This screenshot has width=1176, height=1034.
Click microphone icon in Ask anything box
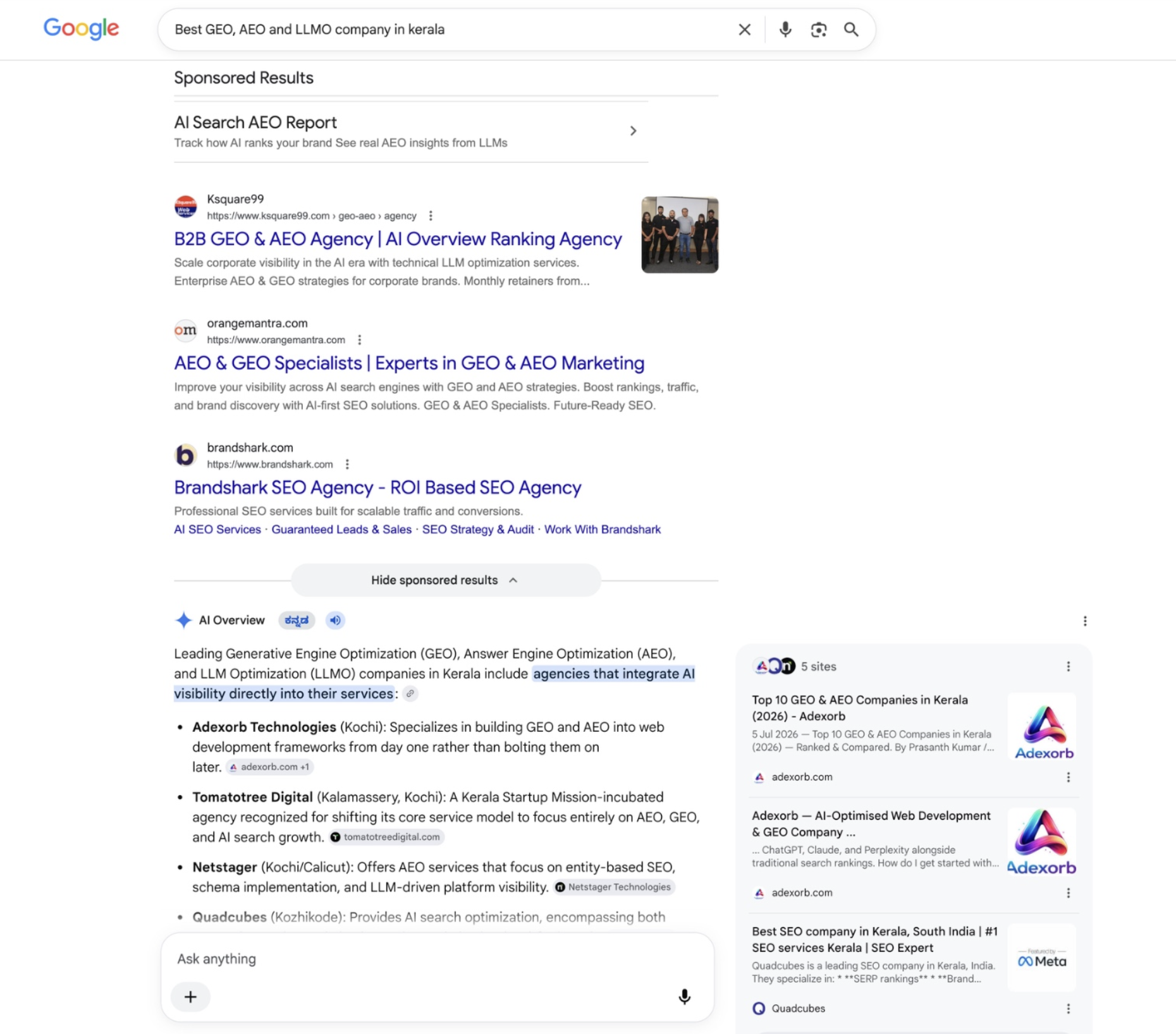coord(684,997)
